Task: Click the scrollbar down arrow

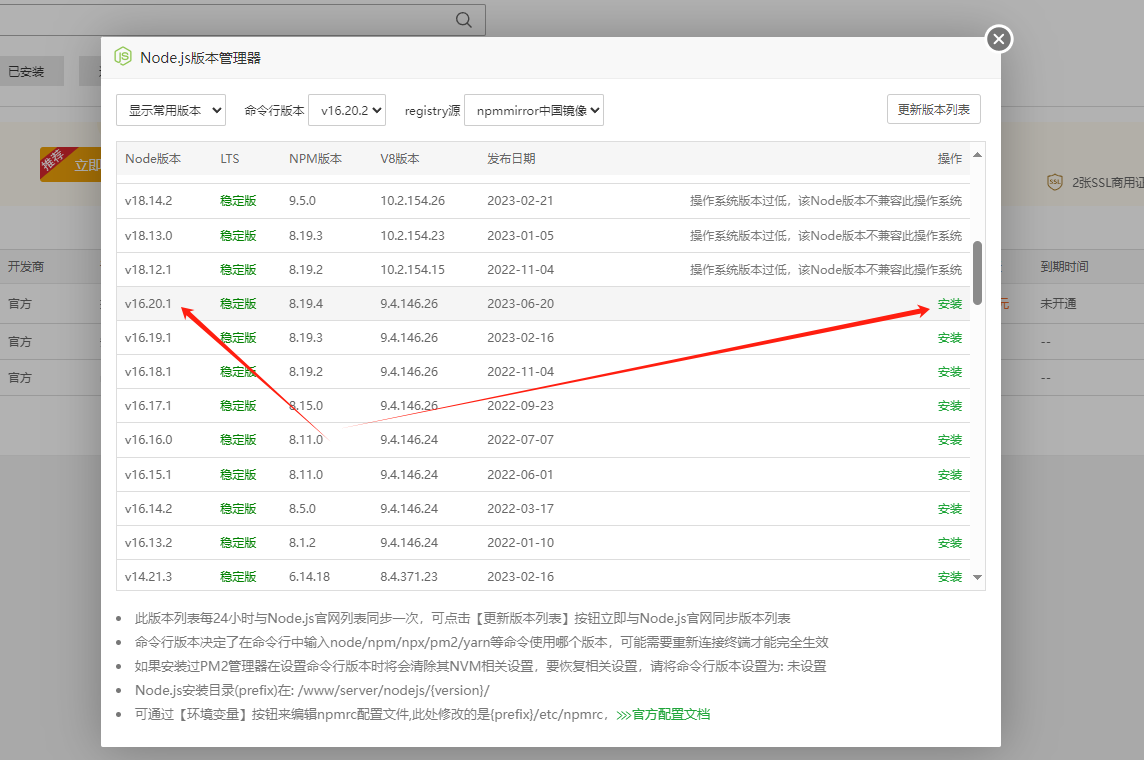Action: pyautogui.click(x=978, y=577)
